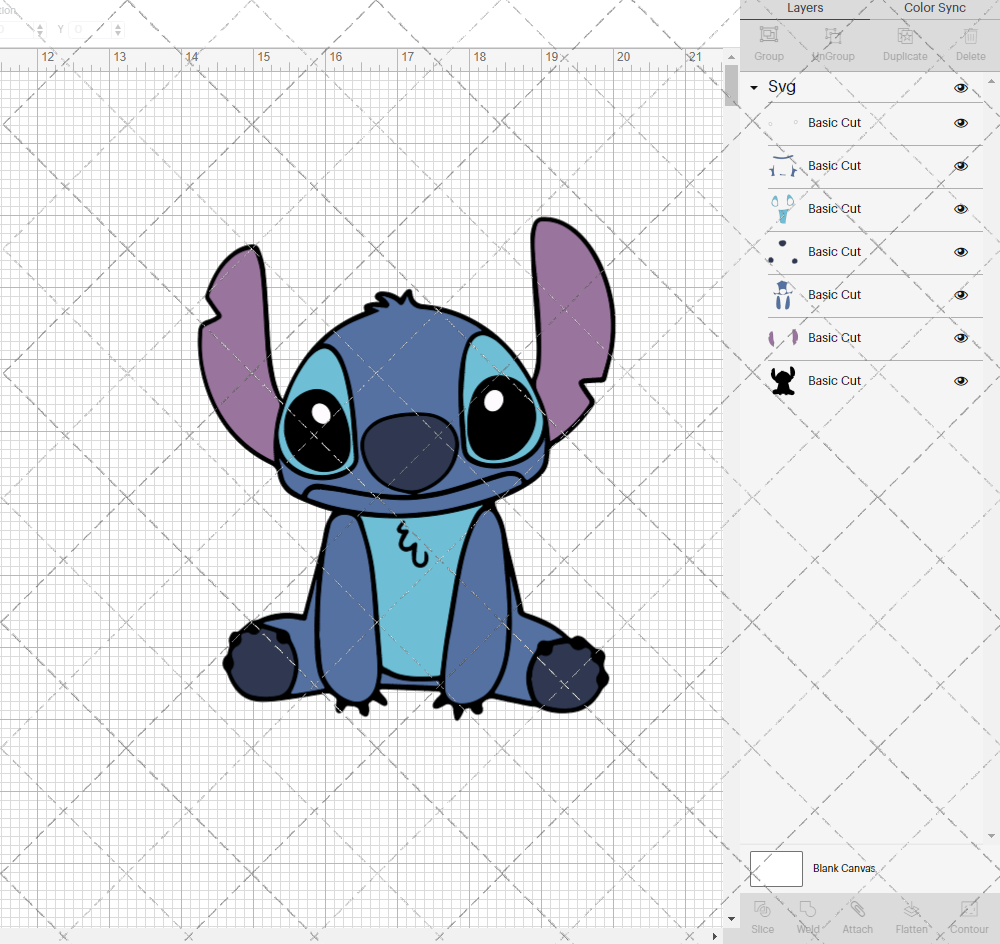Click the Delete trash icon

970,35
